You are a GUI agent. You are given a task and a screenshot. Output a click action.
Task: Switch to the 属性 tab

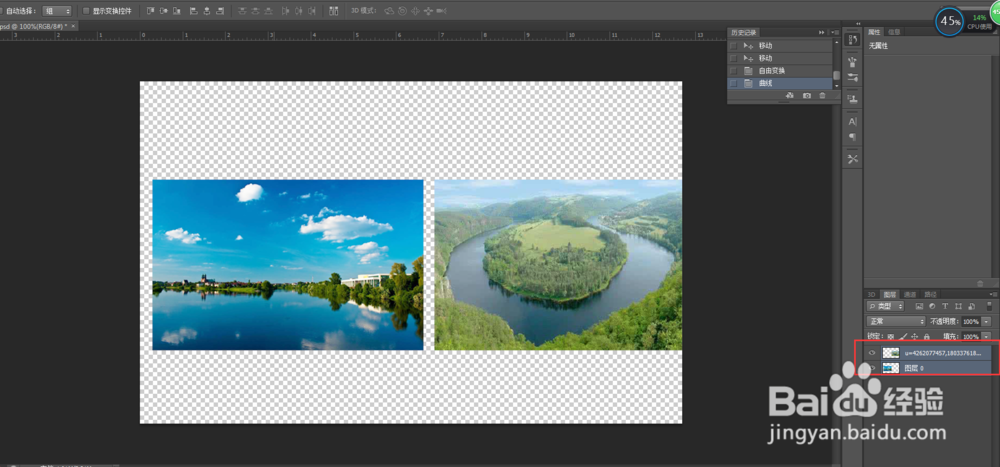coord(874,32)
